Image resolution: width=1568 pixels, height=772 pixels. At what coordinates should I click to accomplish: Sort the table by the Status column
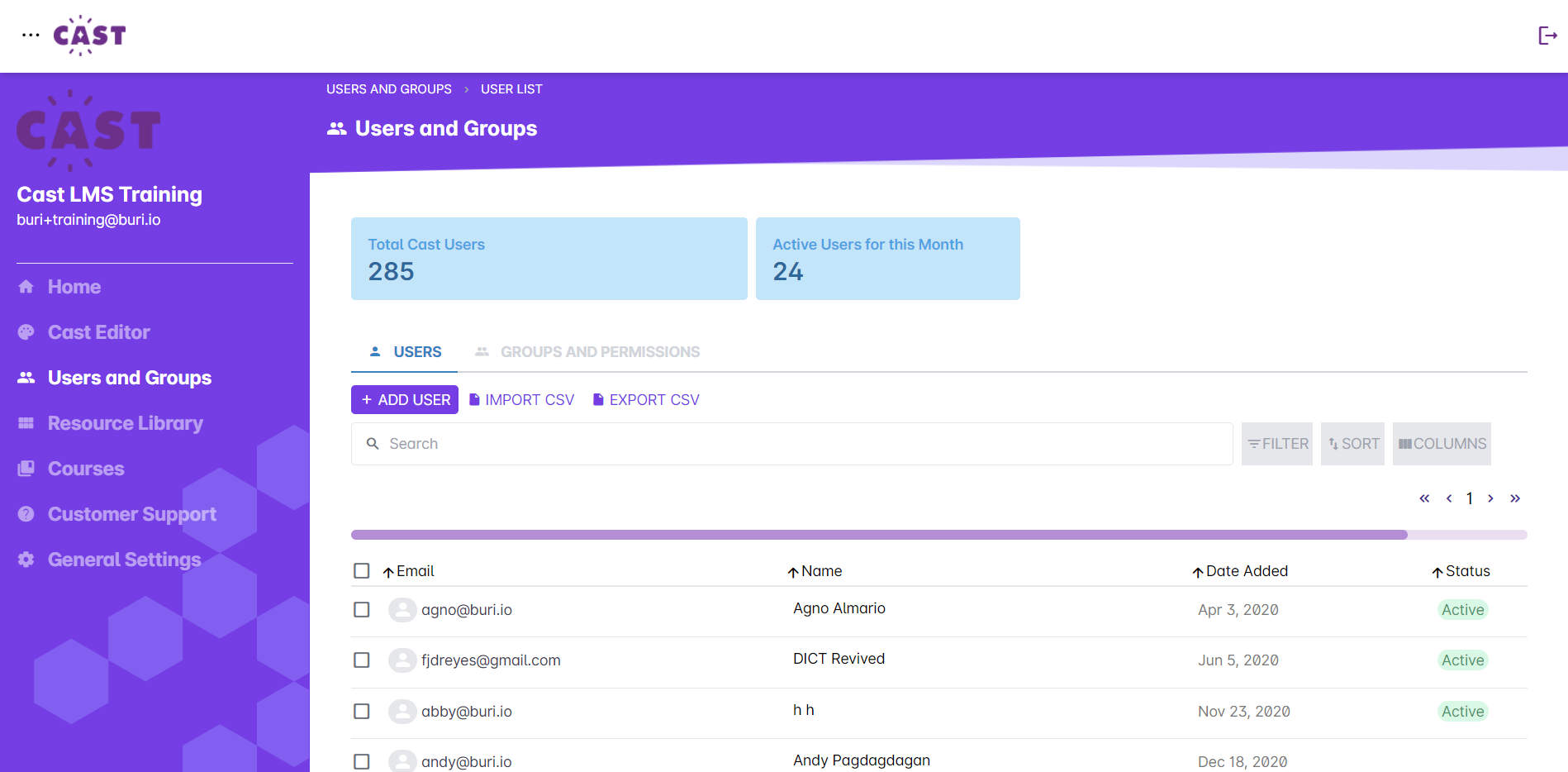[x=1461, y=571]
